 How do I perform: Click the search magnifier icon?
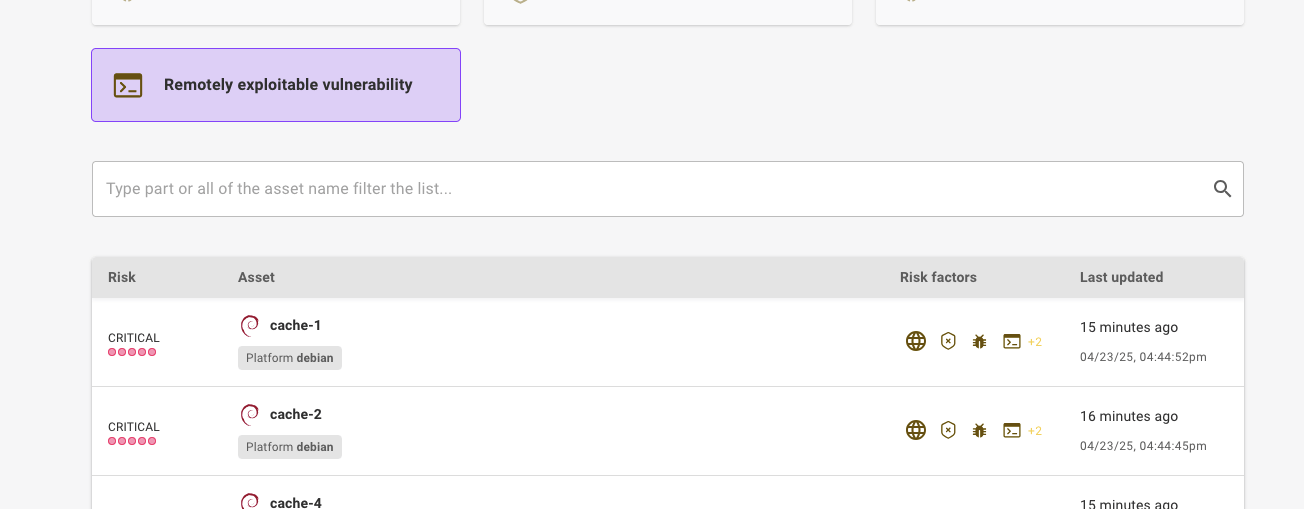pyautogui.click(x=1222, y=188)
